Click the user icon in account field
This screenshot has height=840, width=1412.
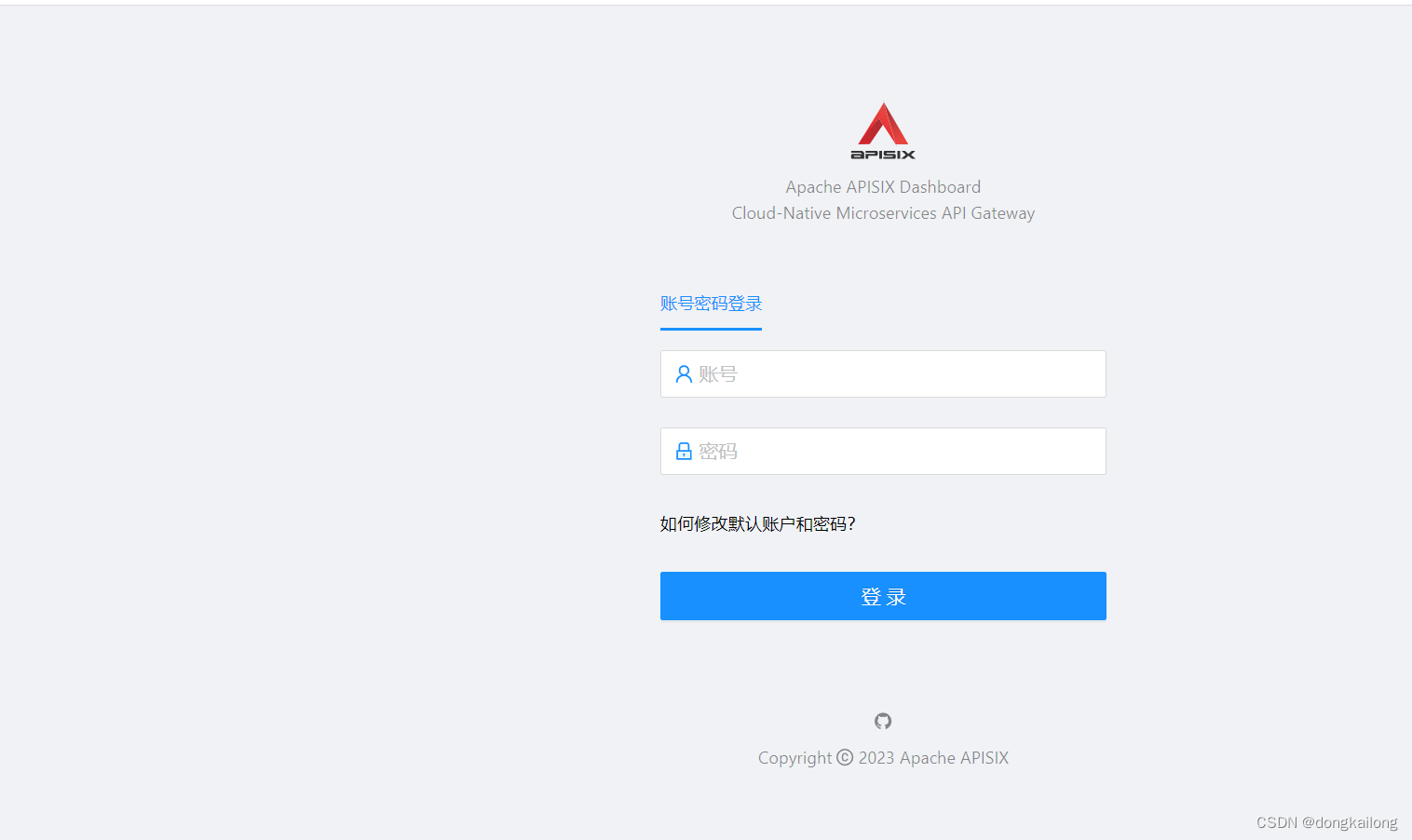tap(684, 374)
